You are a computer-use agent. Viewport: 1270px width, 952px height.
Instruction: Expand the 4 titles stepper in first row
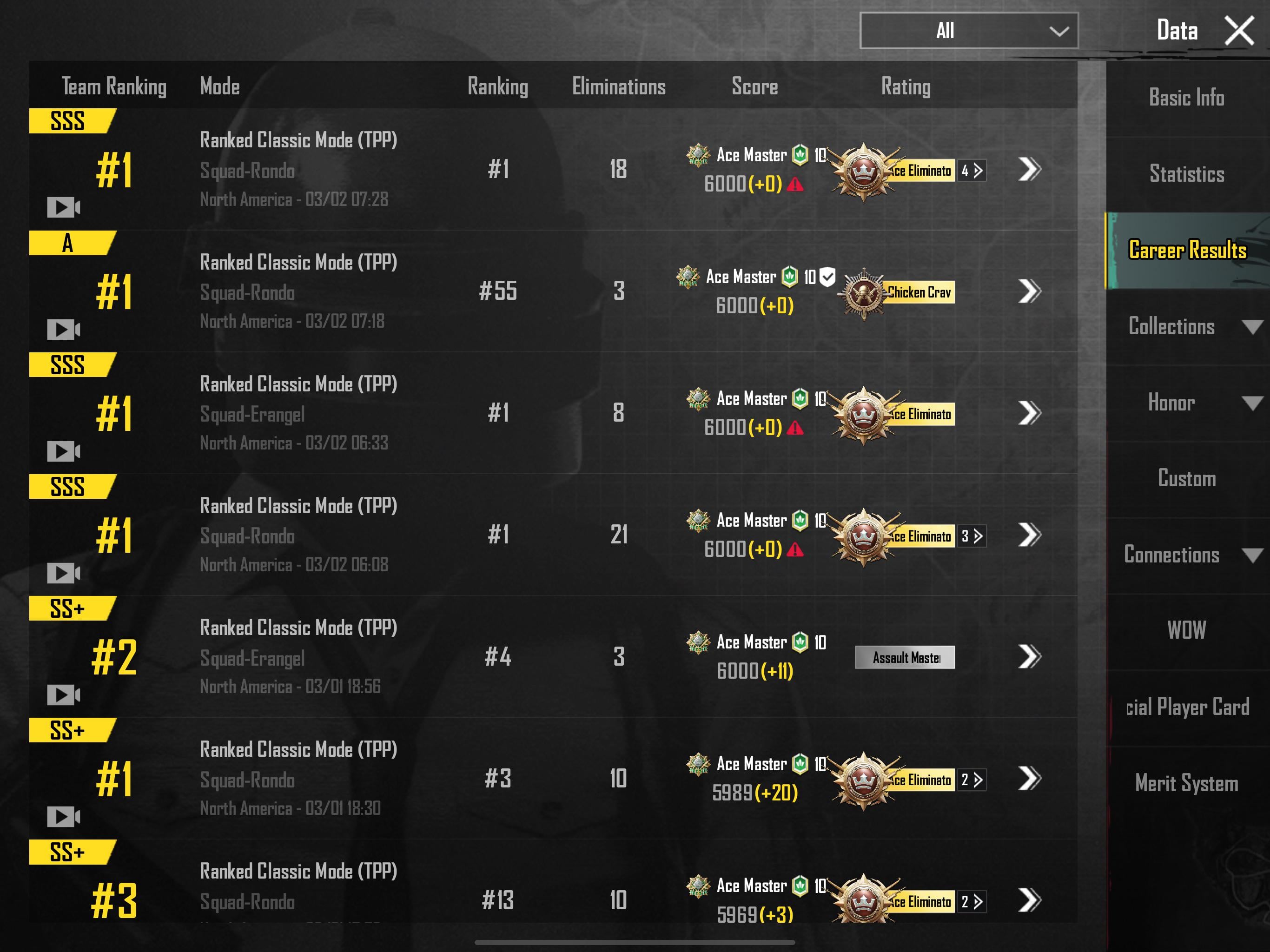[x=972, y=171]
